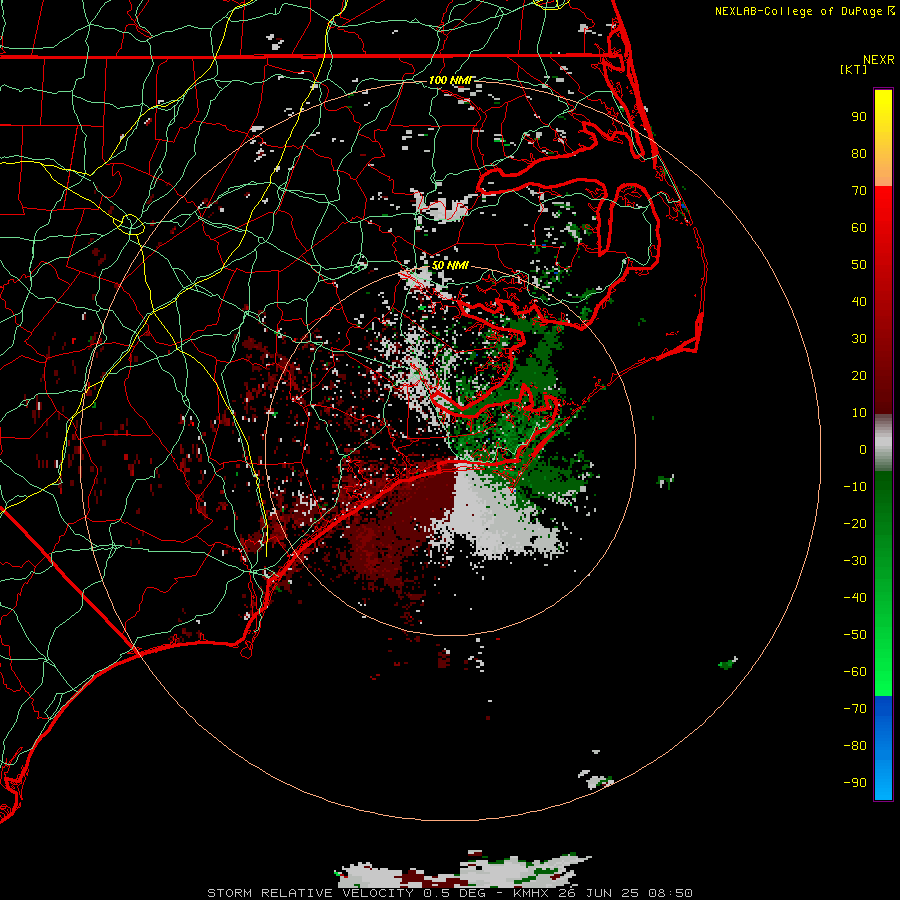This screenshot has height=900, width=900.
Task: Click the -40 value on velocity scale
Action: [x=855, y=598]
